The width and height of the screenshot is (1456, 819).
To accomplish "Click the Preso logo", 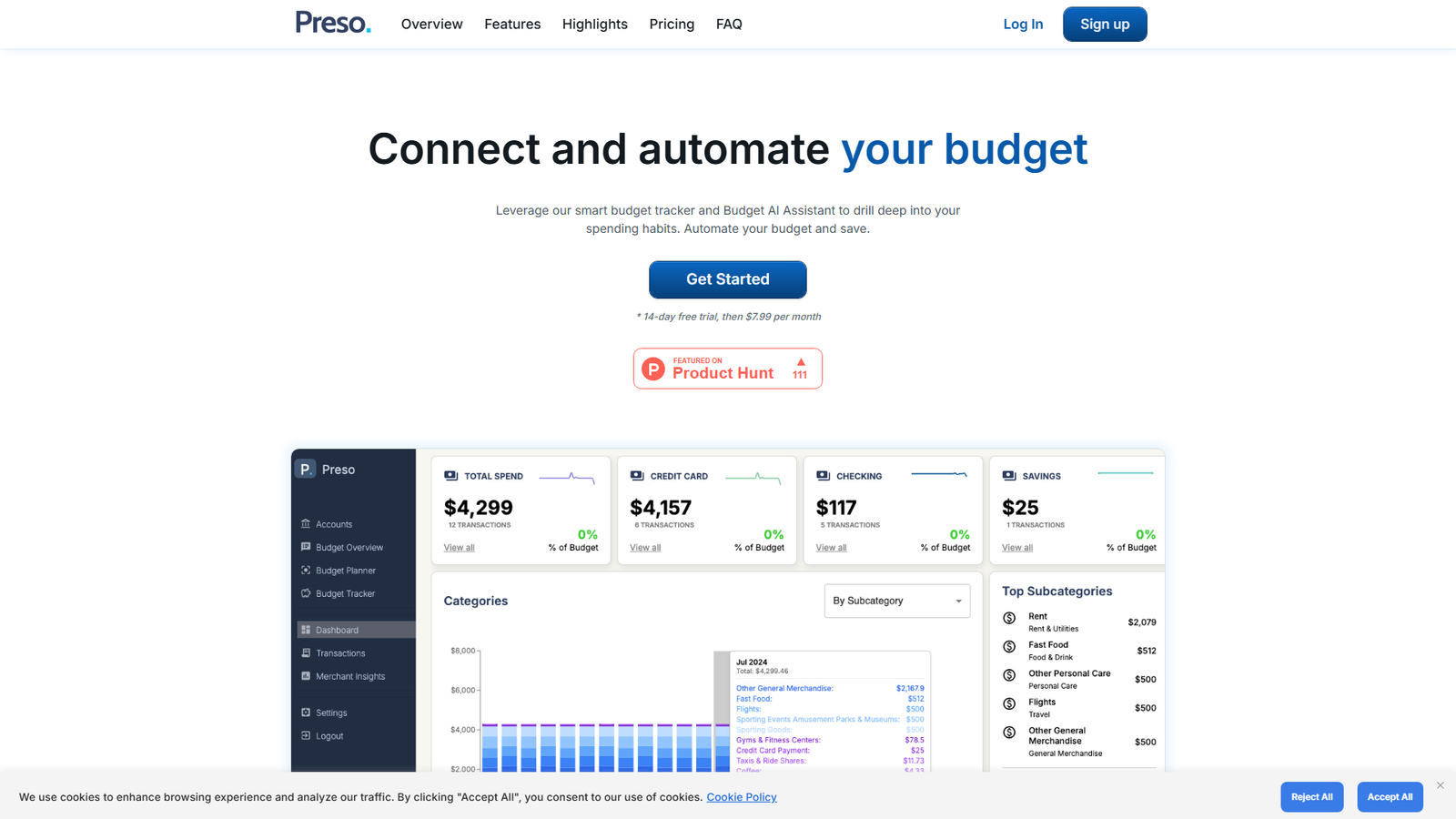I will pyautogui.click(x=332, y=24).
